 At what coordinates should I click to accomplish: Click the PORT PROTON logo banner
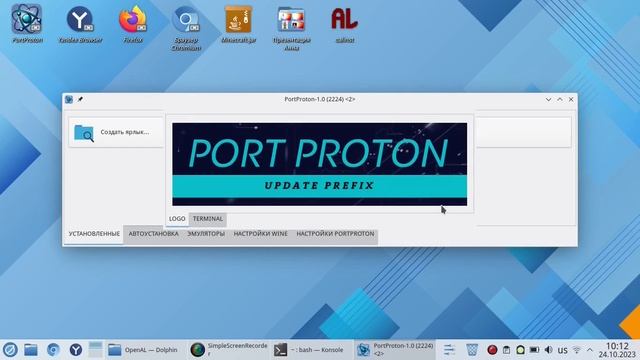[320, 164]
